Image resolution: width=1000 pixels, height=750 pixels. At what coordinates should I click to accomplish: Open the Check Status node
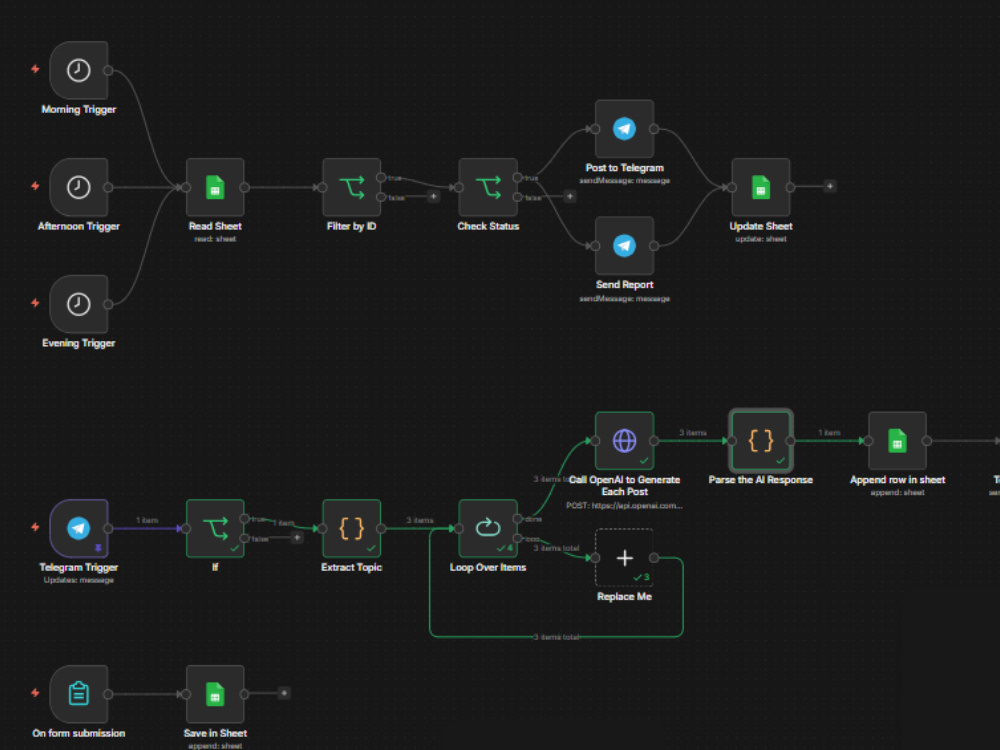488,187
